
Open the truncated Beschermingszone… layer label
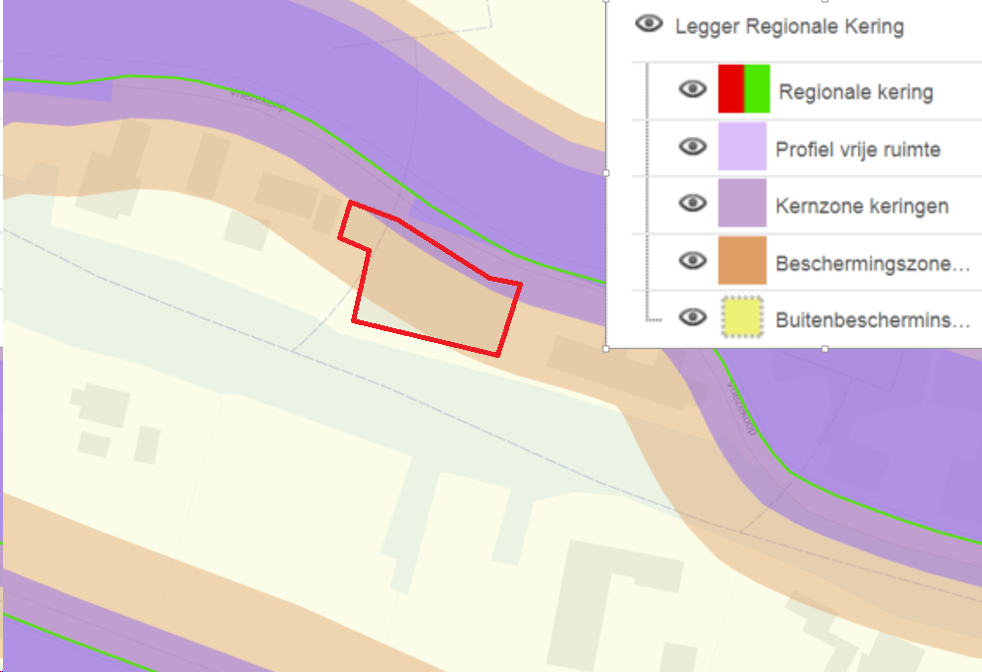(x=872, y=265)
